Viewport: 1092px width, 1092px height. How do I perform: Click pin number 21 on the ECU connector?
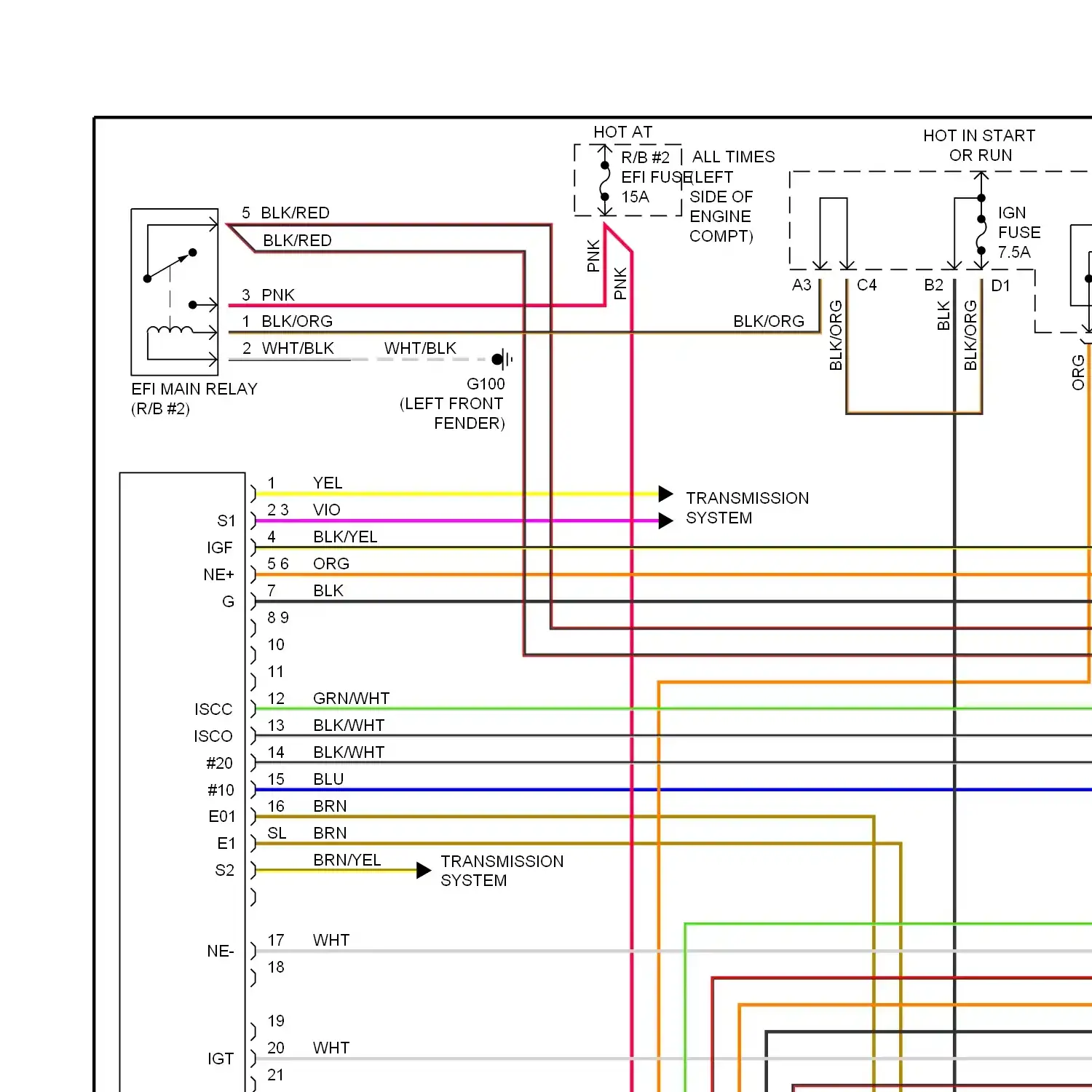276,1075
